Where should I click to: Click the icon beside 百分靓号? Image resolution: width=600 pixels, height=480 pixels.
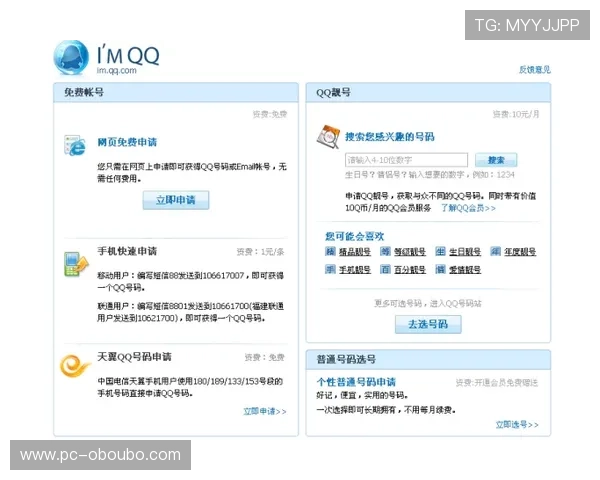click(385, 269)
